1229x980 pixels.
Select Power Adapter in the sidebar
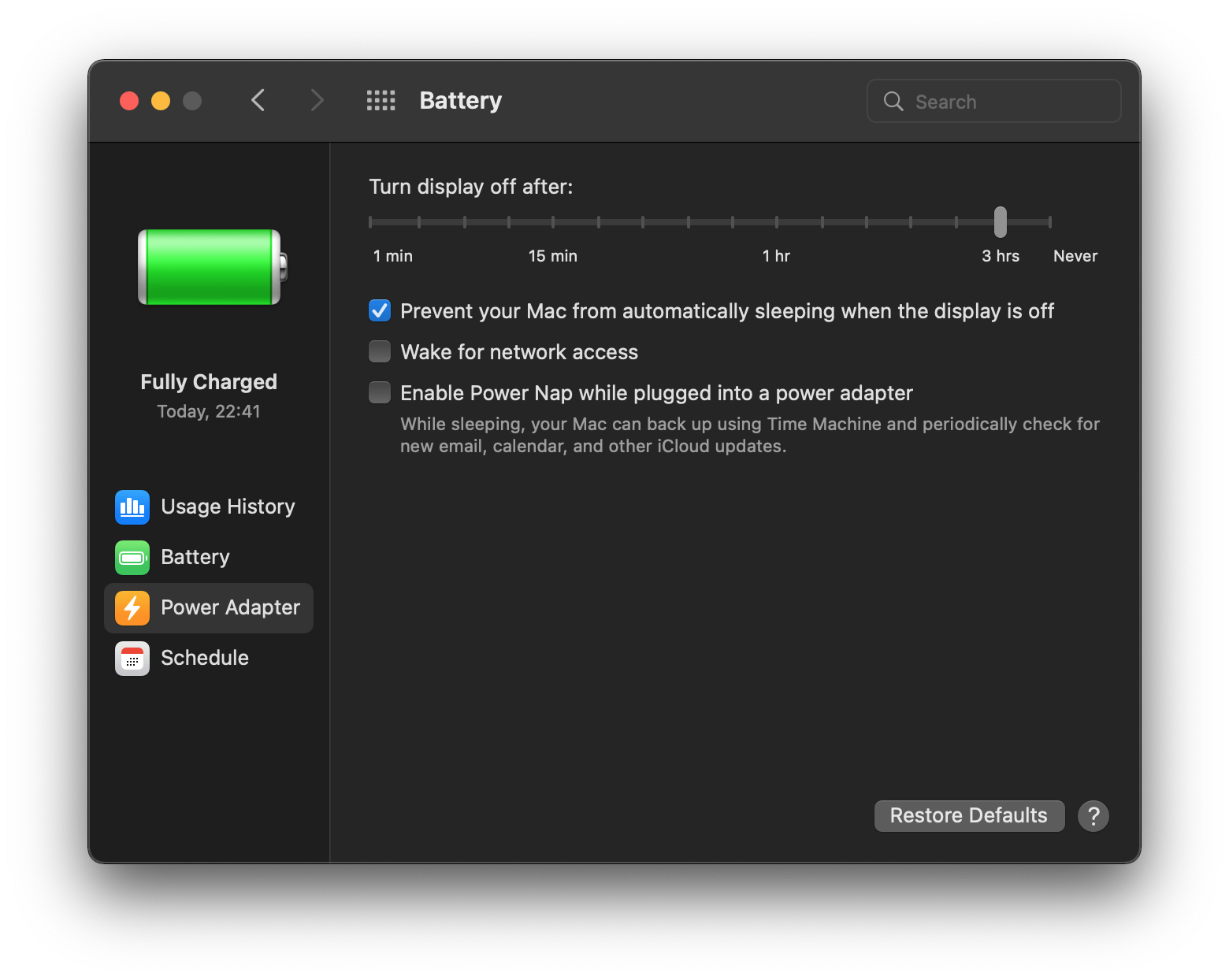209,607
